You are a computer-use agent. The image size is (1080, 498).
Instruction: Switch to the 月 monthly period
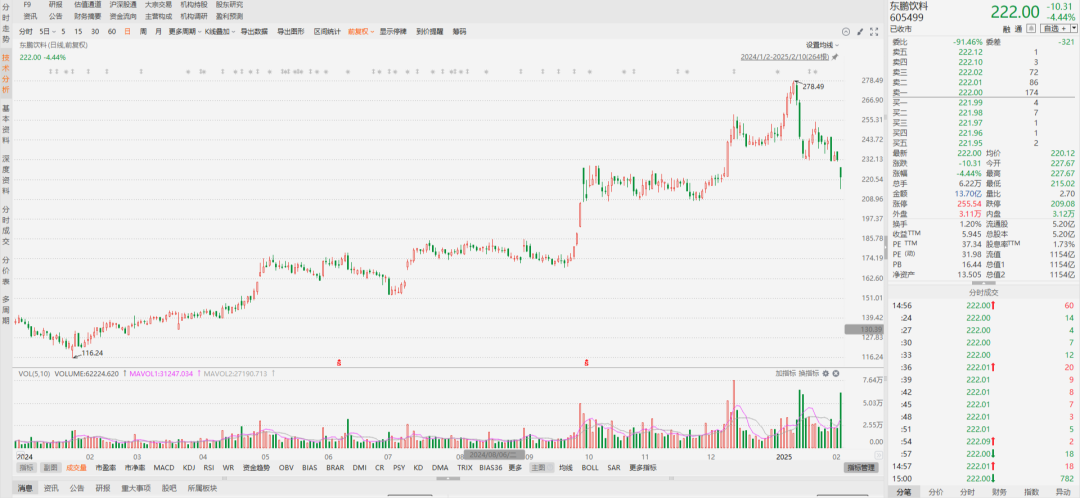(x=158, y=32)
